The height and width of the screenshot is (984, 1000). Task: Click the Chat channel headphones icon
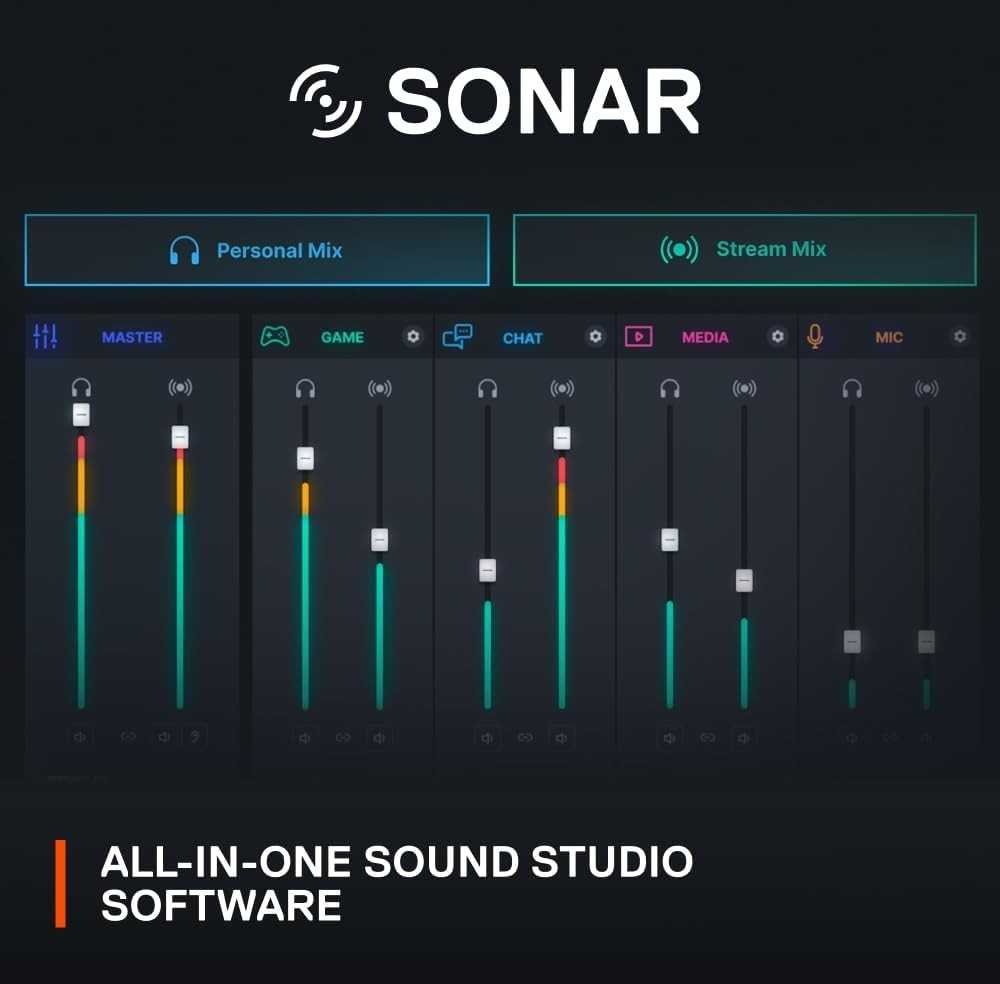coord(487,388)
